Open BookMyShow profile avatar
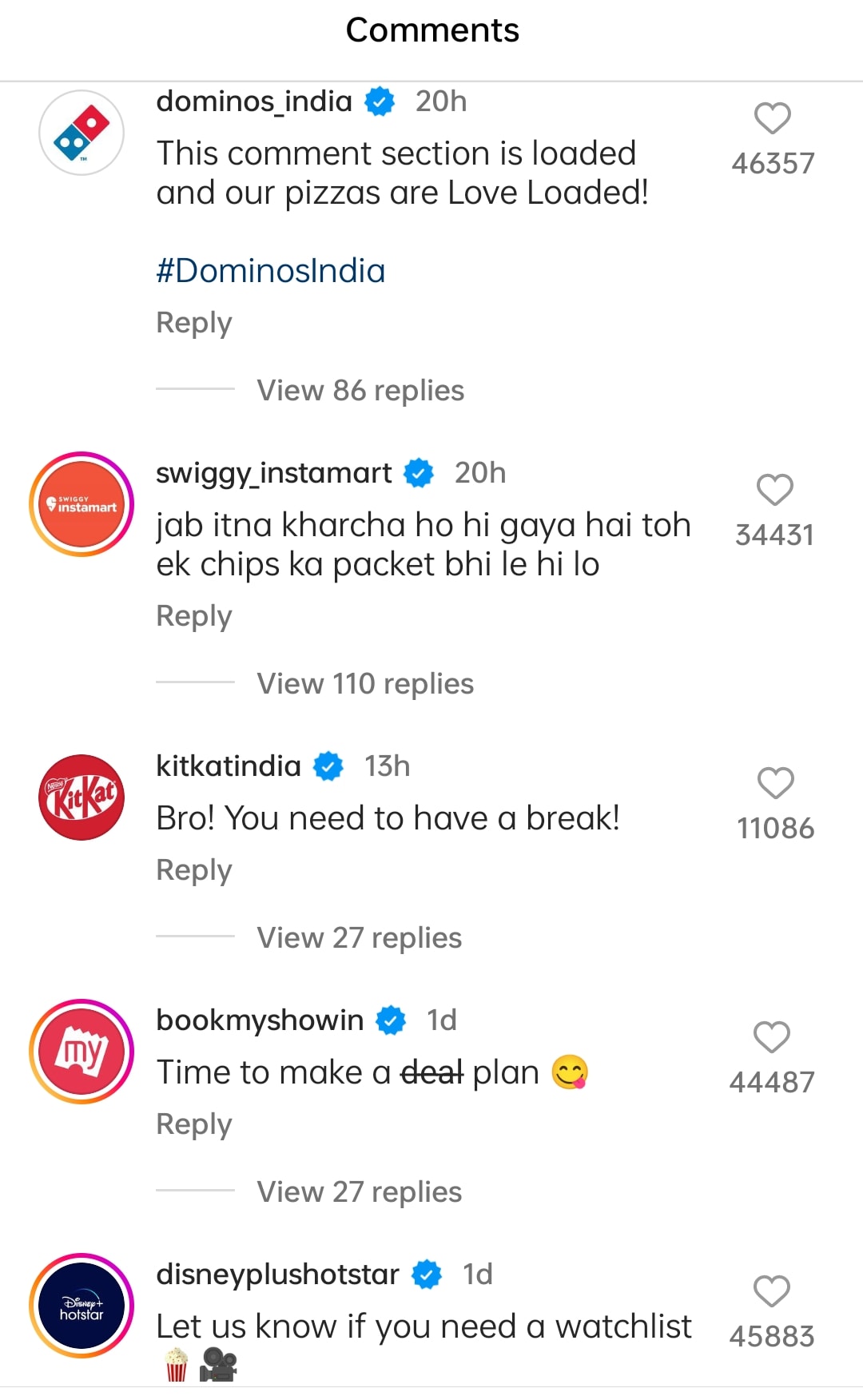This screenshot has height=1400, width=863. [x=82, y=1052]
